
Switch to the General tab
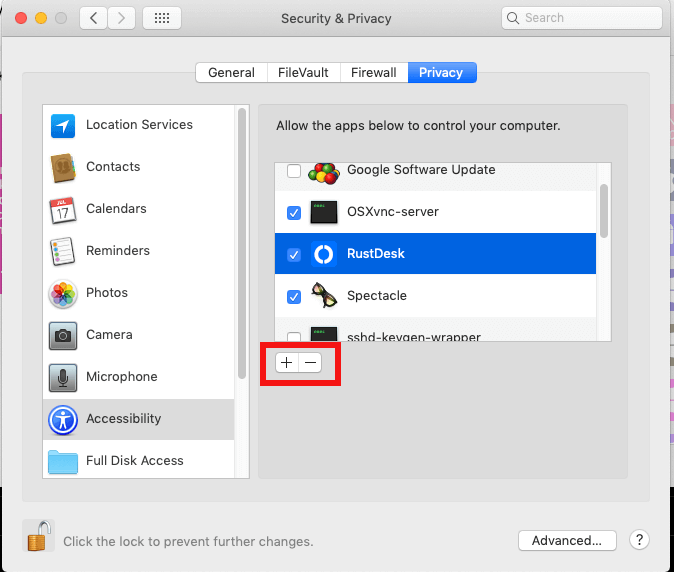click(231, 72)
